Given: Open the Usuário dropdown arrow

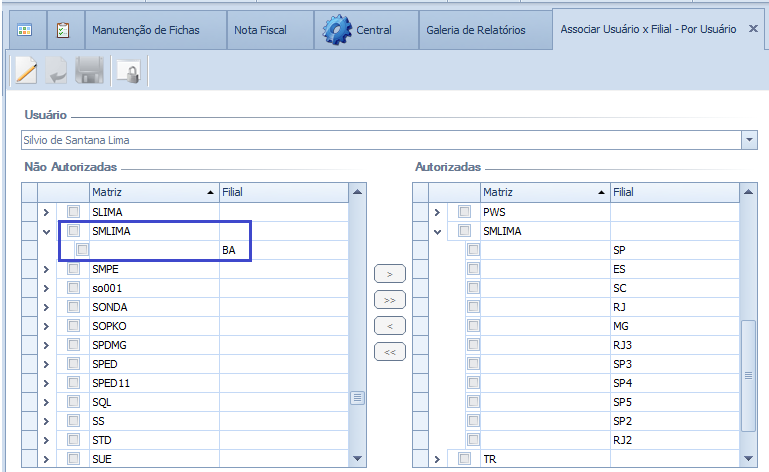Looking at the screenshot, I should 749,140.
